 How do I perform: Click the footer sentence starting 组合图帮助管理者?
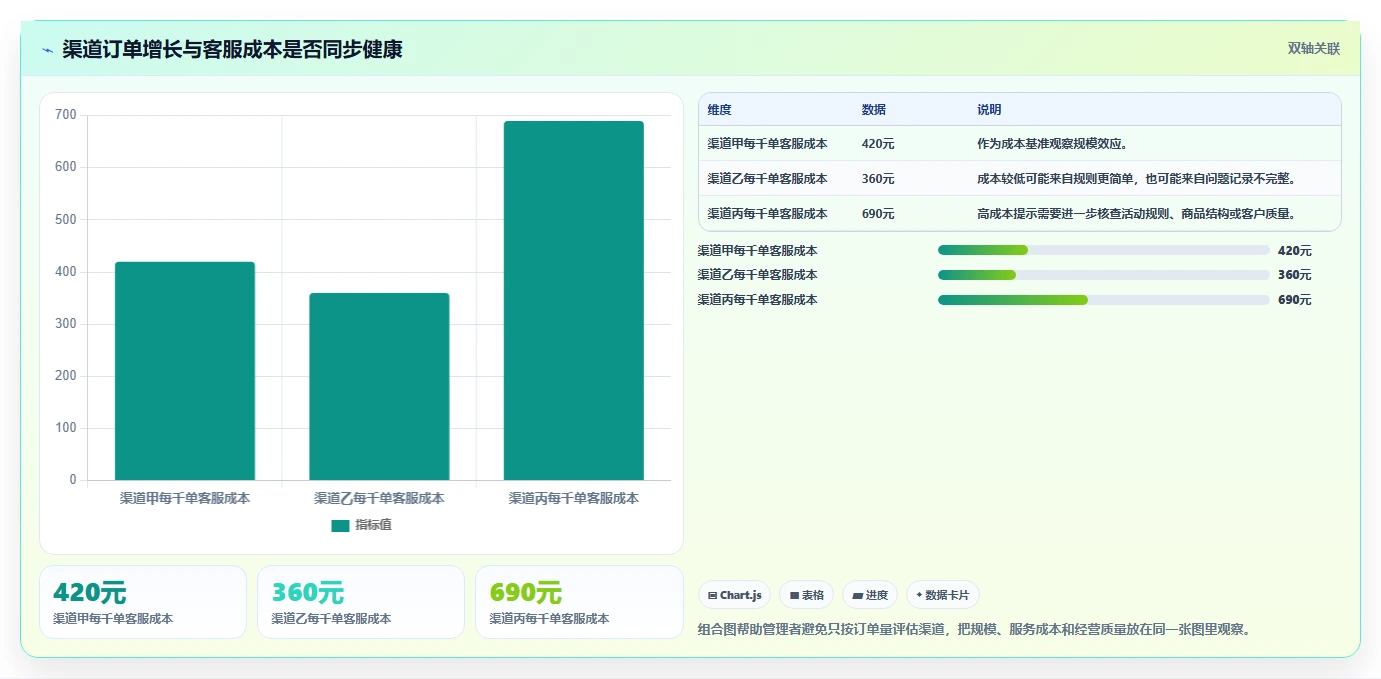[974, 630]
